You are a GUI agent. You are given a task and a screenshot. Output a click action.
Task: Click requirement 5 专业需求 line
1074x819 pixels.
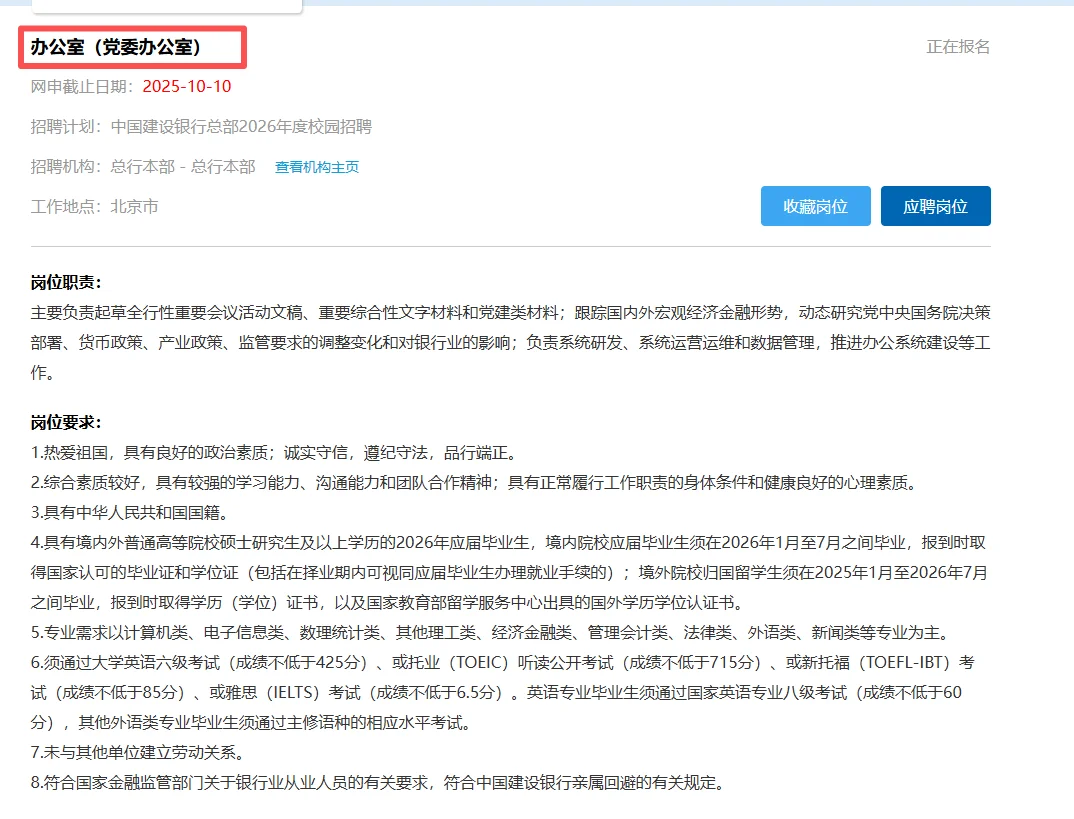(492, 632)
